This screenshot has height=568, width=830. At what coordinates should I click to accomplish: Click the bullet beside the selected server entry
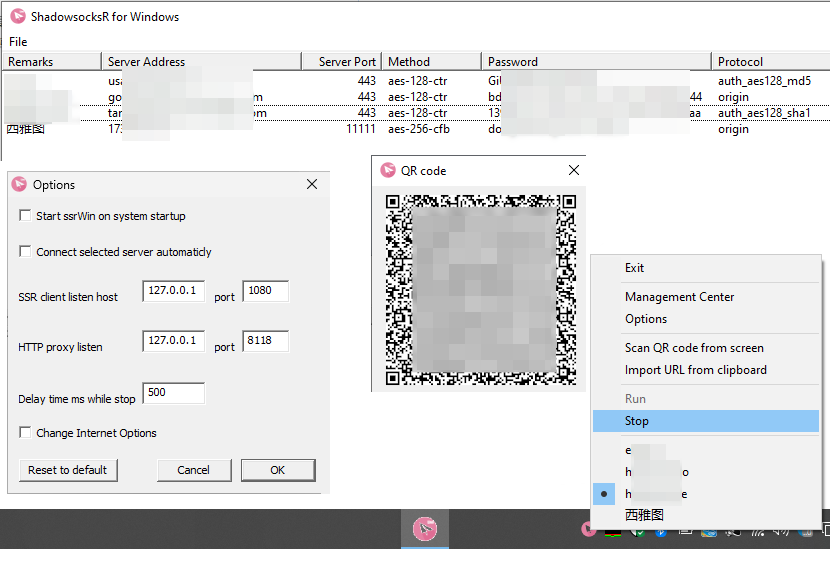coord(604,494)
